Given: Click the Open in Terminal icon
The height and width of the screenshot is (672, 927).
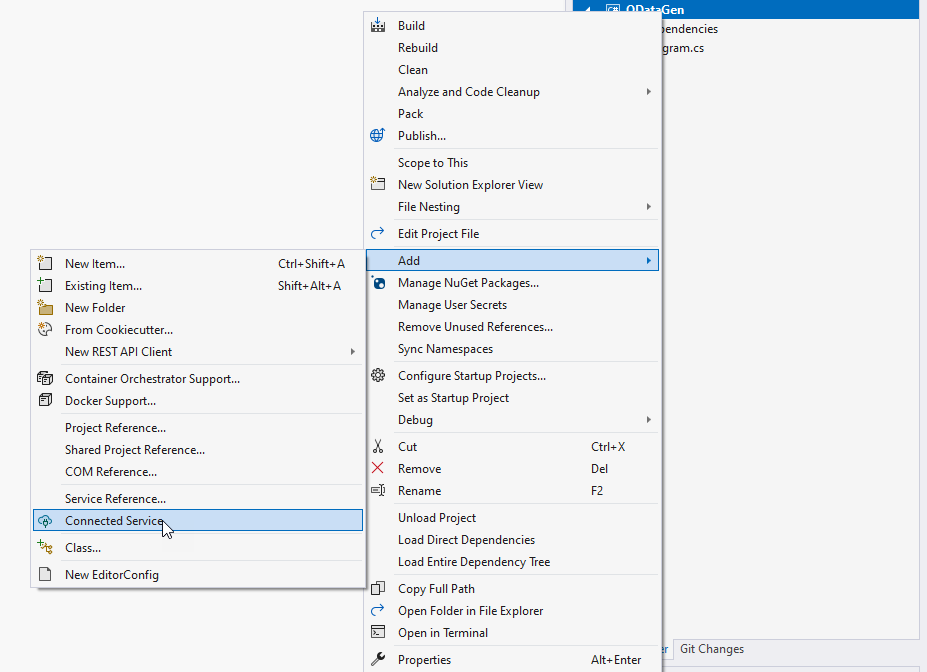Looking at the screenshot, I should 378,632.
